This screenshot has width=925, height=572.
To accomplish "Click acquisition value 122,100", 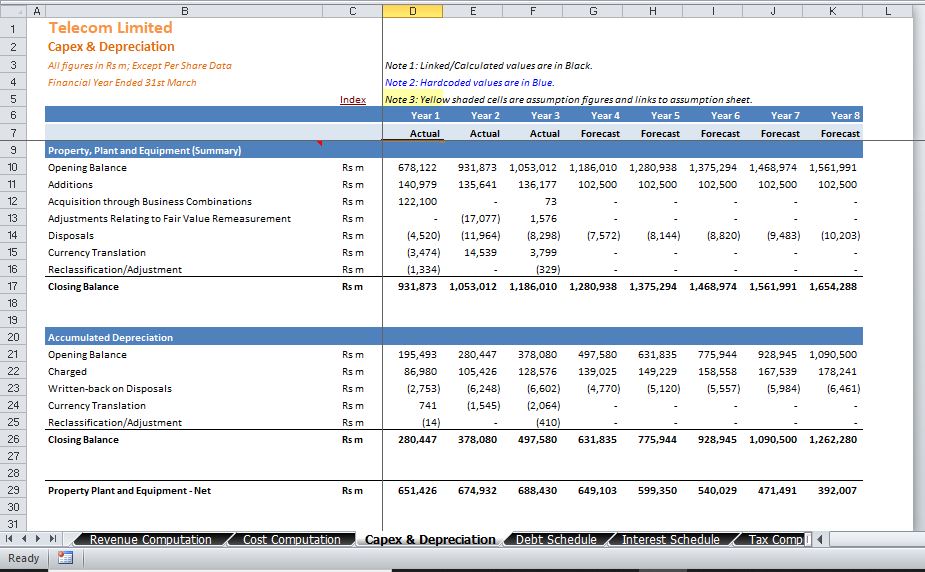I will click(x=417, y=201).
